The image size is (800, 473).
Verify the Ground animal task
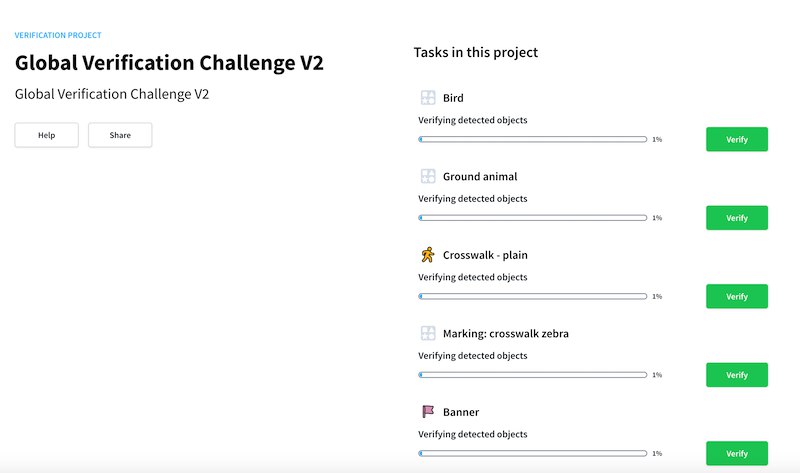(737, 218)
